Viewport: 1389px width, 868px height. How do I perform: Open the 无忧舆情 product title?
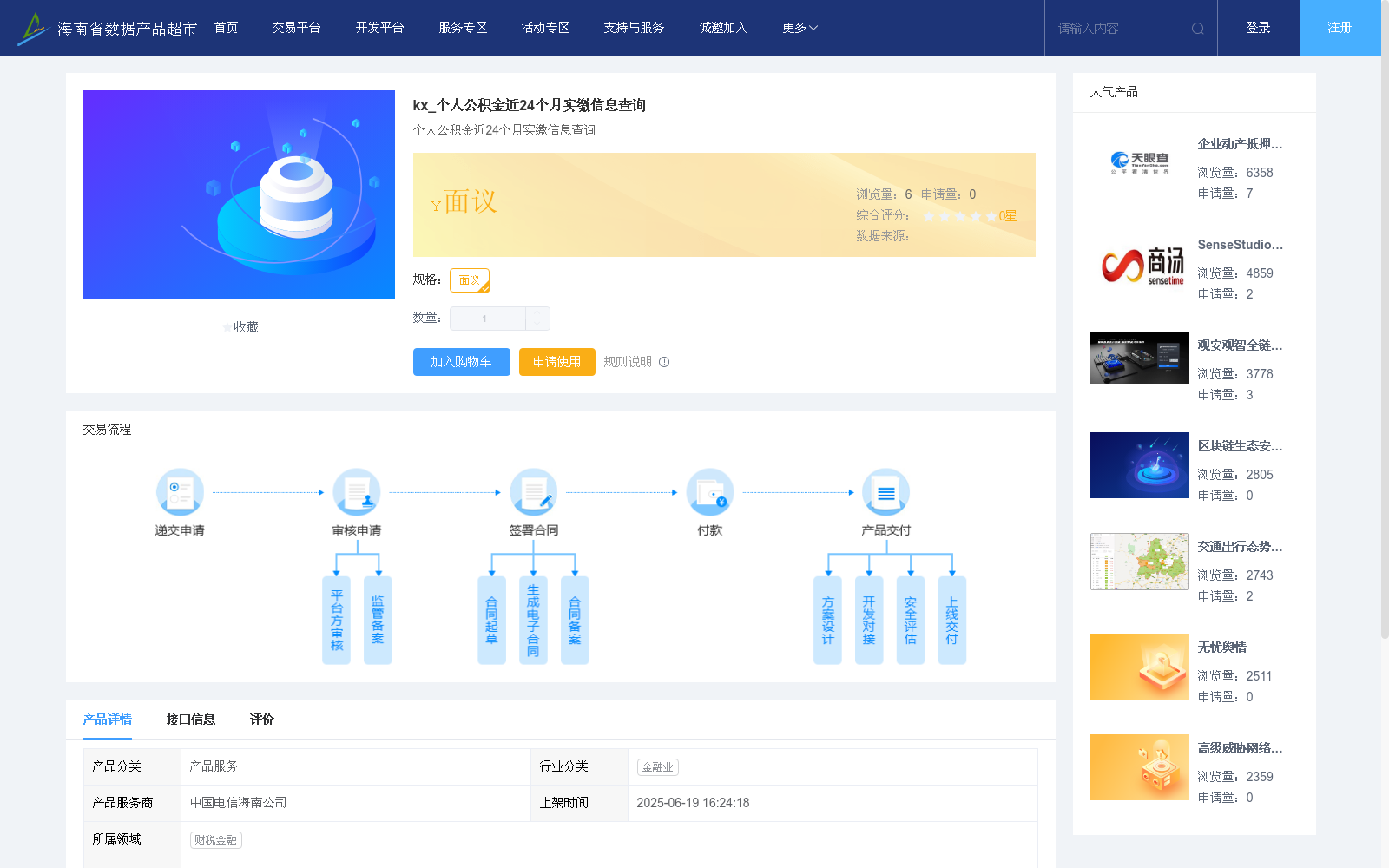(1222, 648)
